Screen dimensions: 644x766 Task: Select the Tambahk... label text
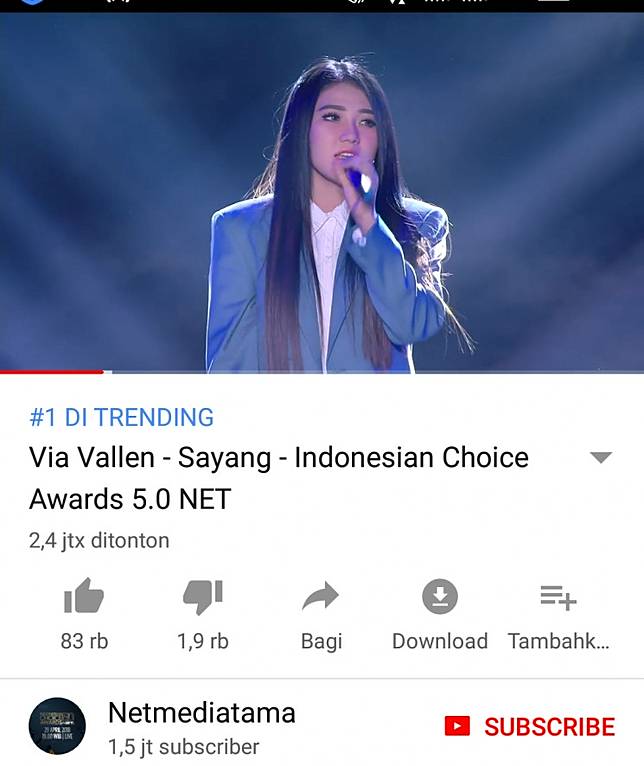click(558, 641)
